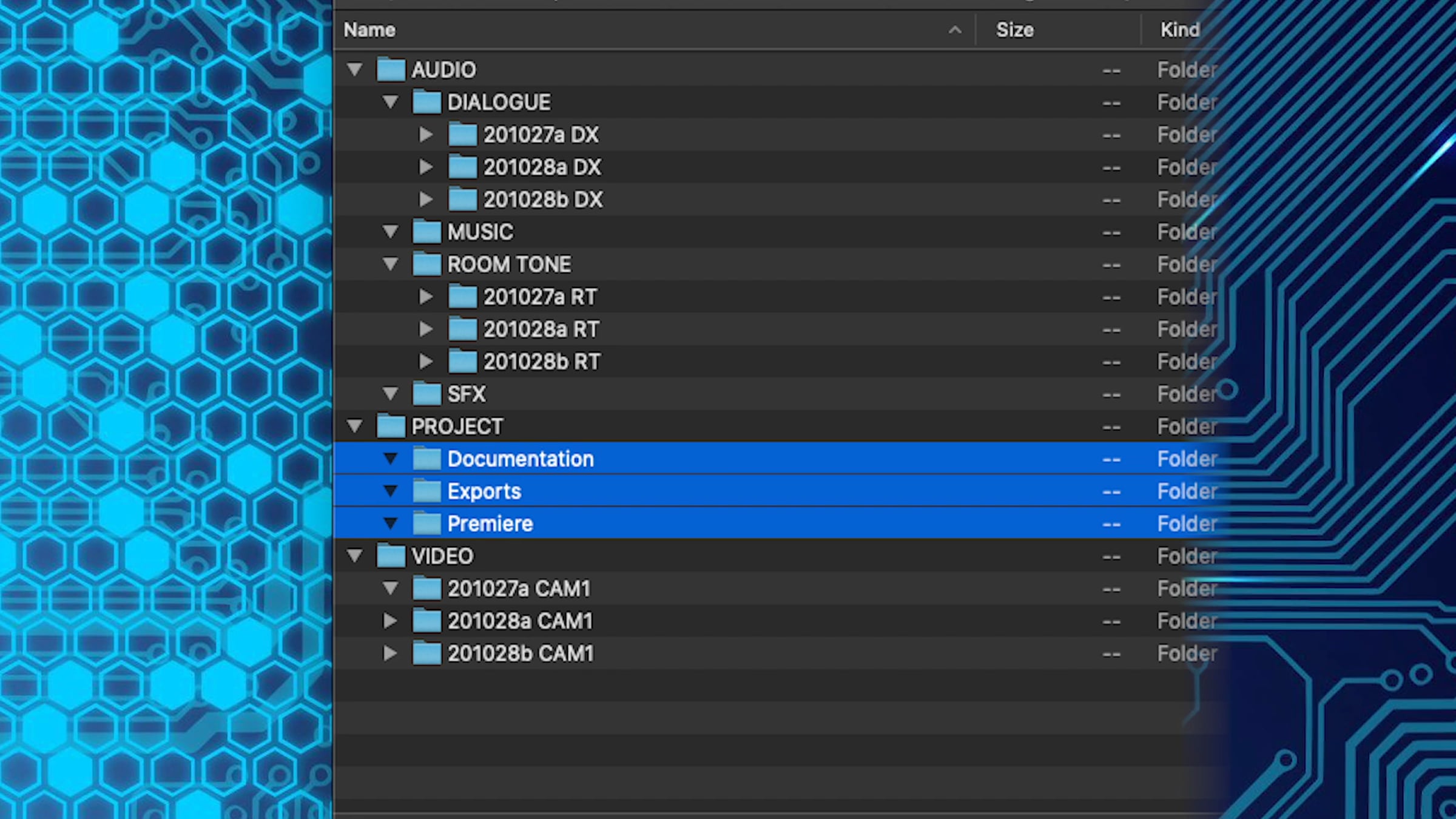Click the Exports folder icon
The height and width of the screenshot is (819, 1456).
[426, 491]
